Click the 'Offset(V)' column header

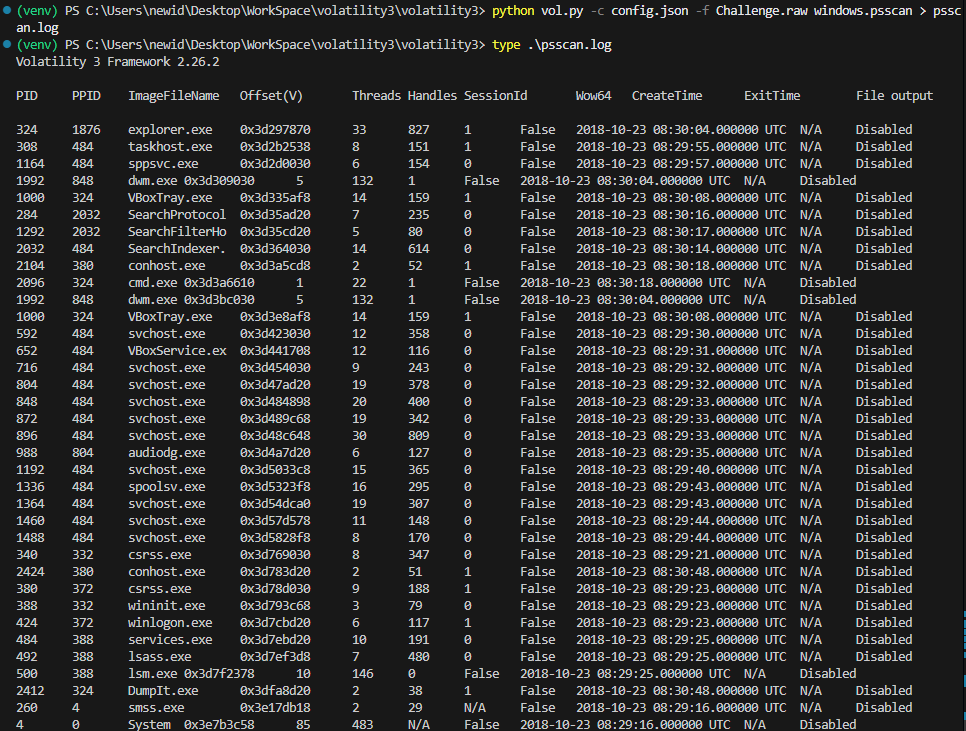click(271, 95)
